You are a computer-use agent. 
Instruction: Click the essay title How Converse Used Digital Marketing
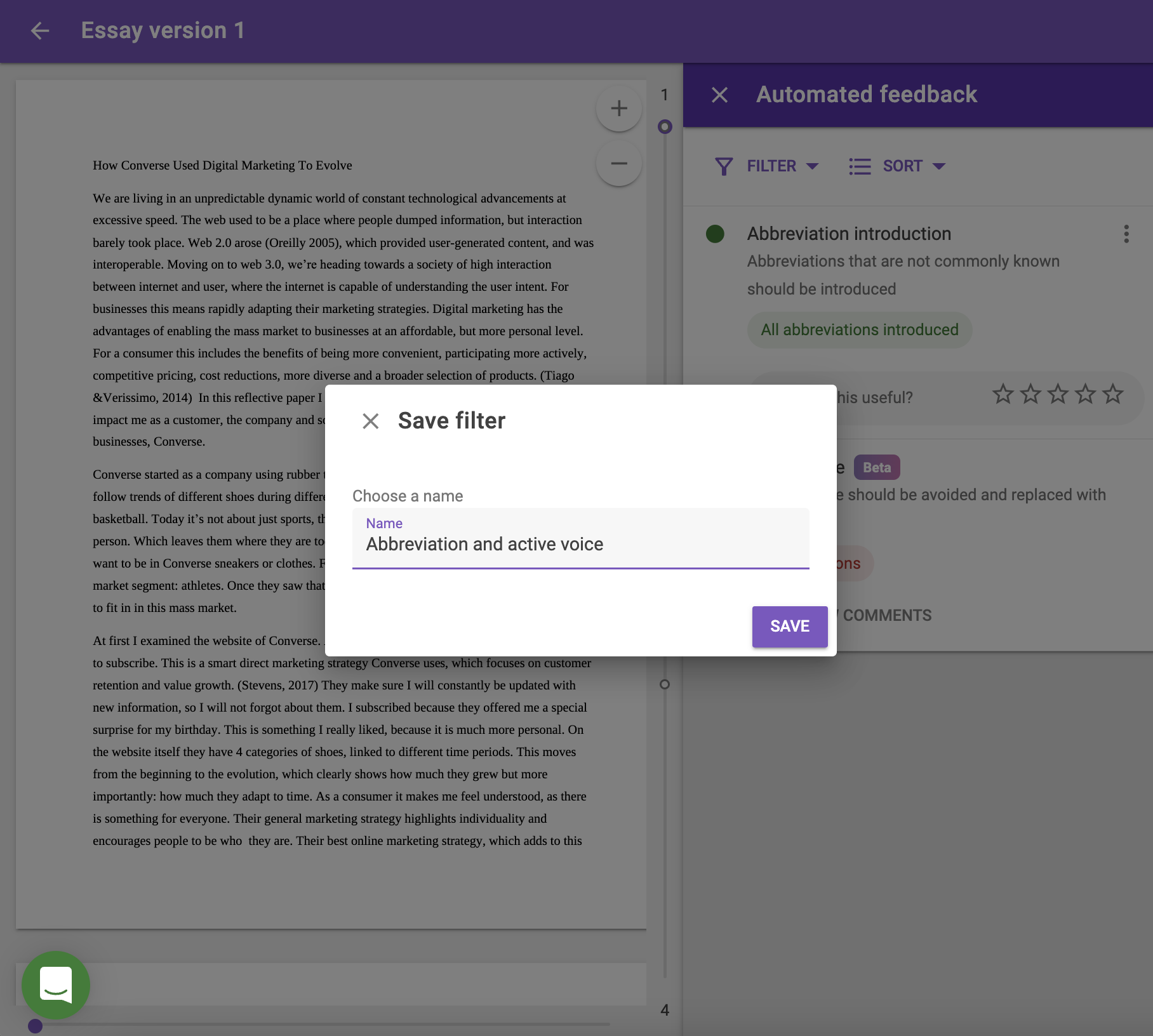coord(222,165)
